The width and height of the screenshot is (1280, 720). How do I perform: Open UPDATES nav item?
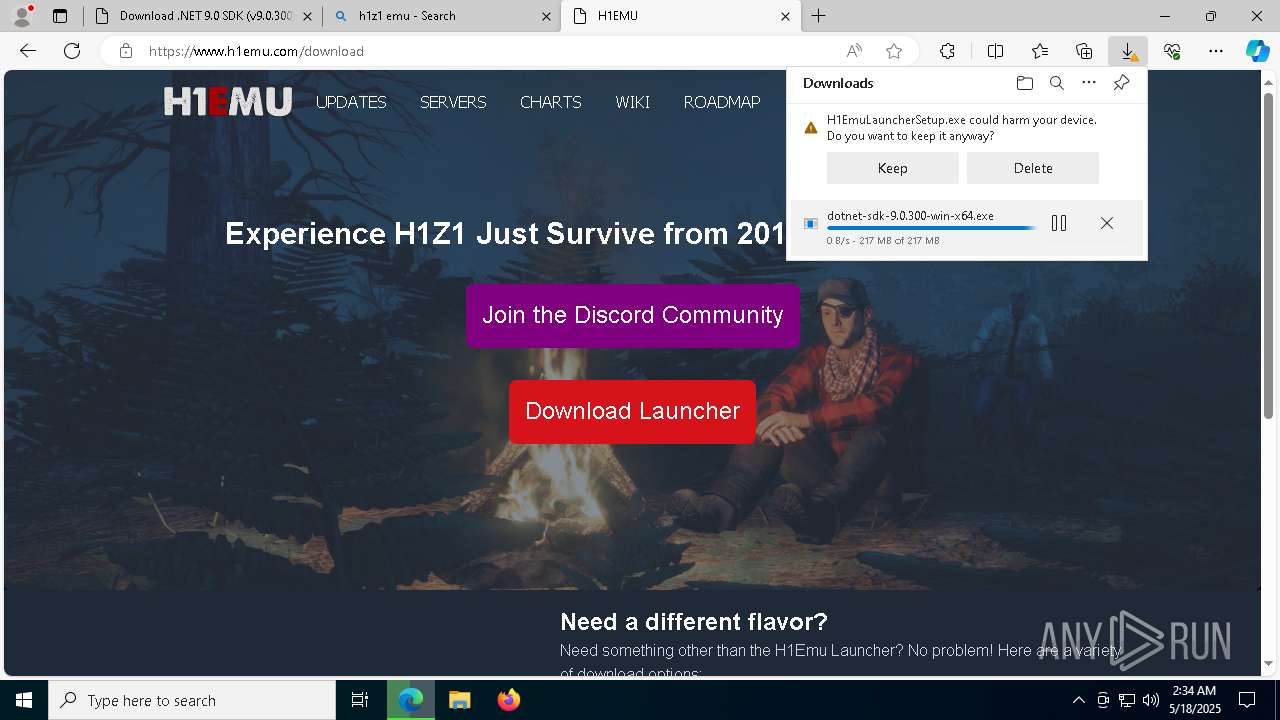pos(351,102)
